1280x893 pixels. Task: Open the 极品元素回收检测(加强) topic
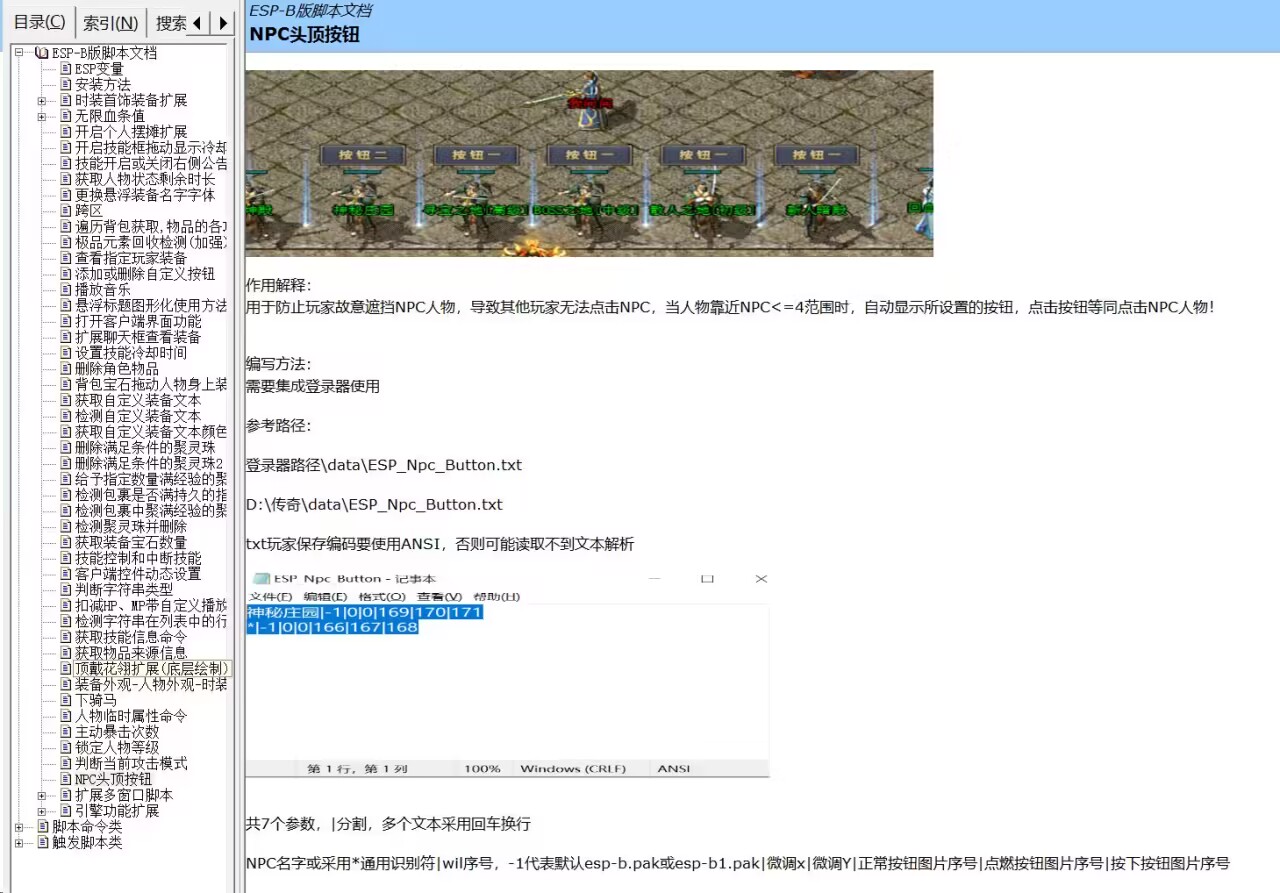151,243
